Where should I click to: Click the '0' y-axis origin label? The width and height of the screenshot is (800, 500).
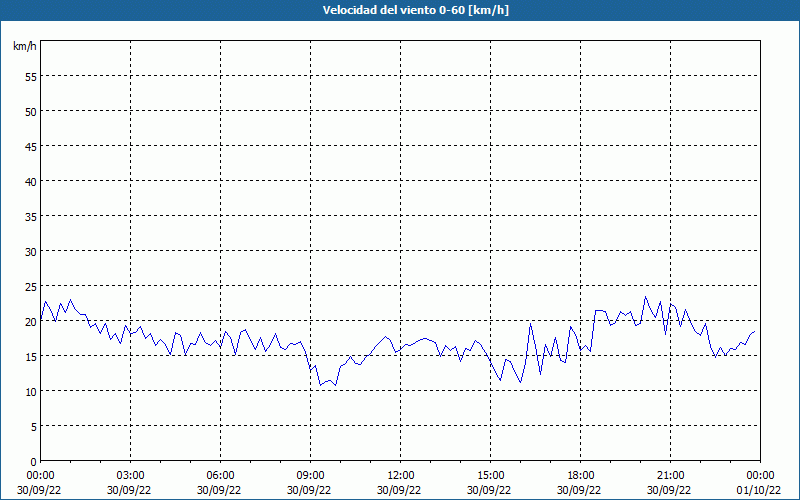(34, 462)
